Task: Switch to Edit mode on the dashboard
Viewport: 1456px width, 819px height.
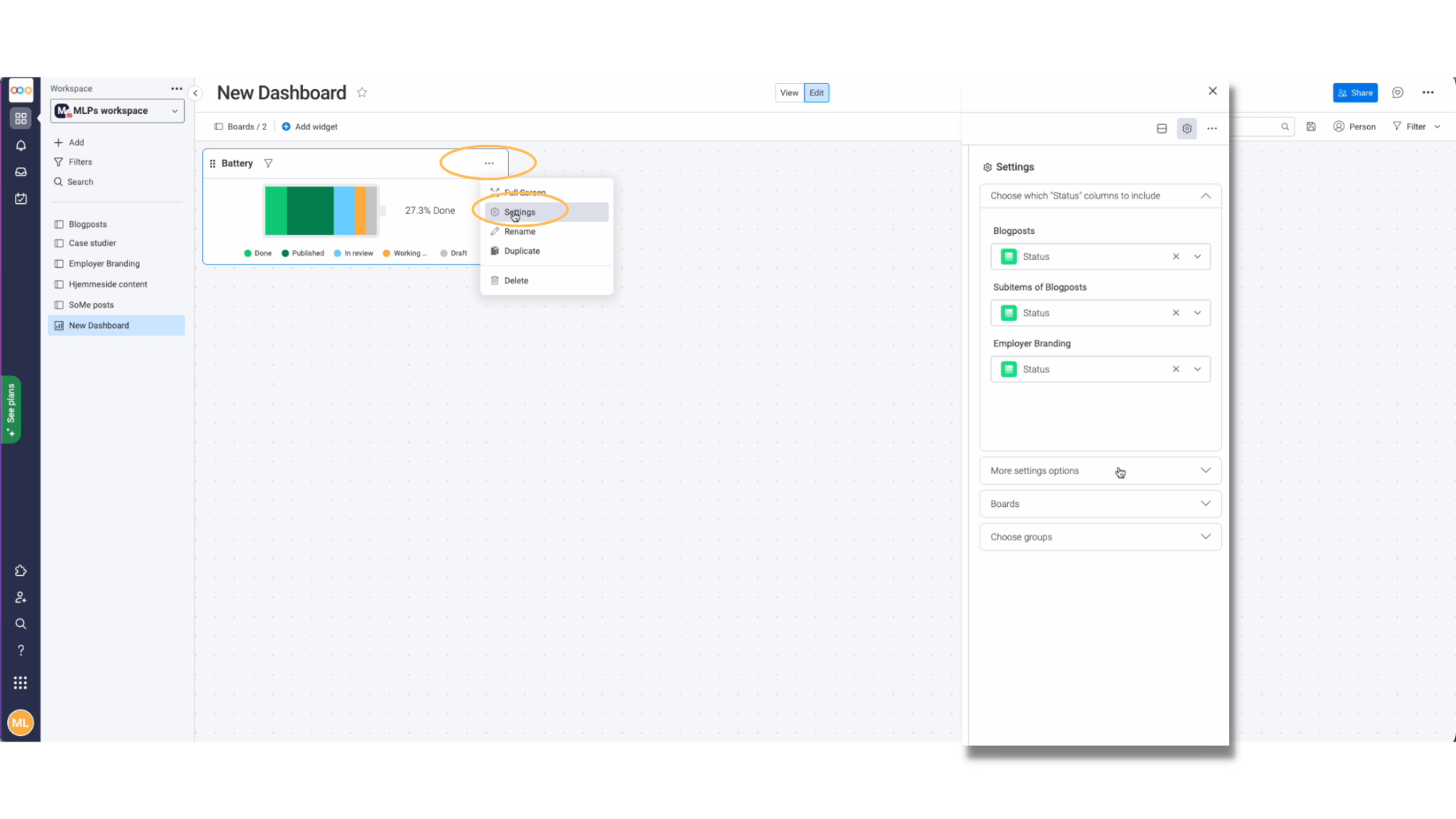Action: click(x=815, y=92)
